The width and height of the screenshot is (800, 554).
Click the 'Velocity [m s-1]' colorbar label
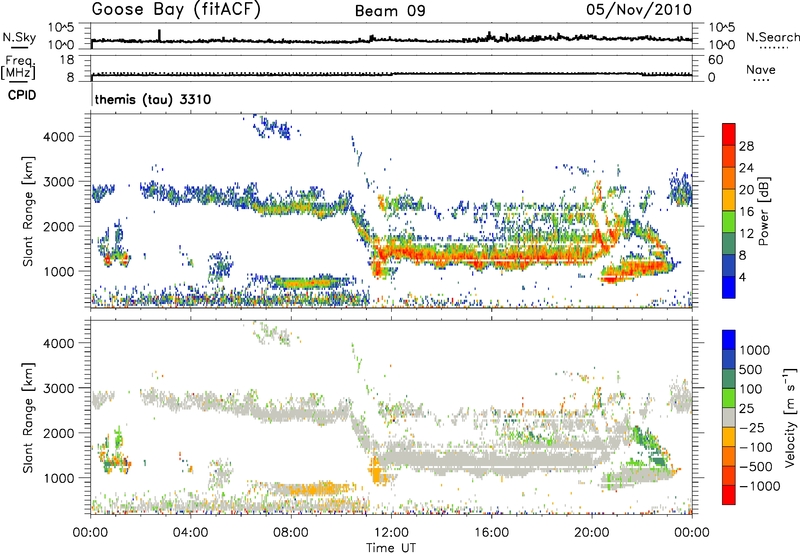pyautogui.click(x=790, y=417)
